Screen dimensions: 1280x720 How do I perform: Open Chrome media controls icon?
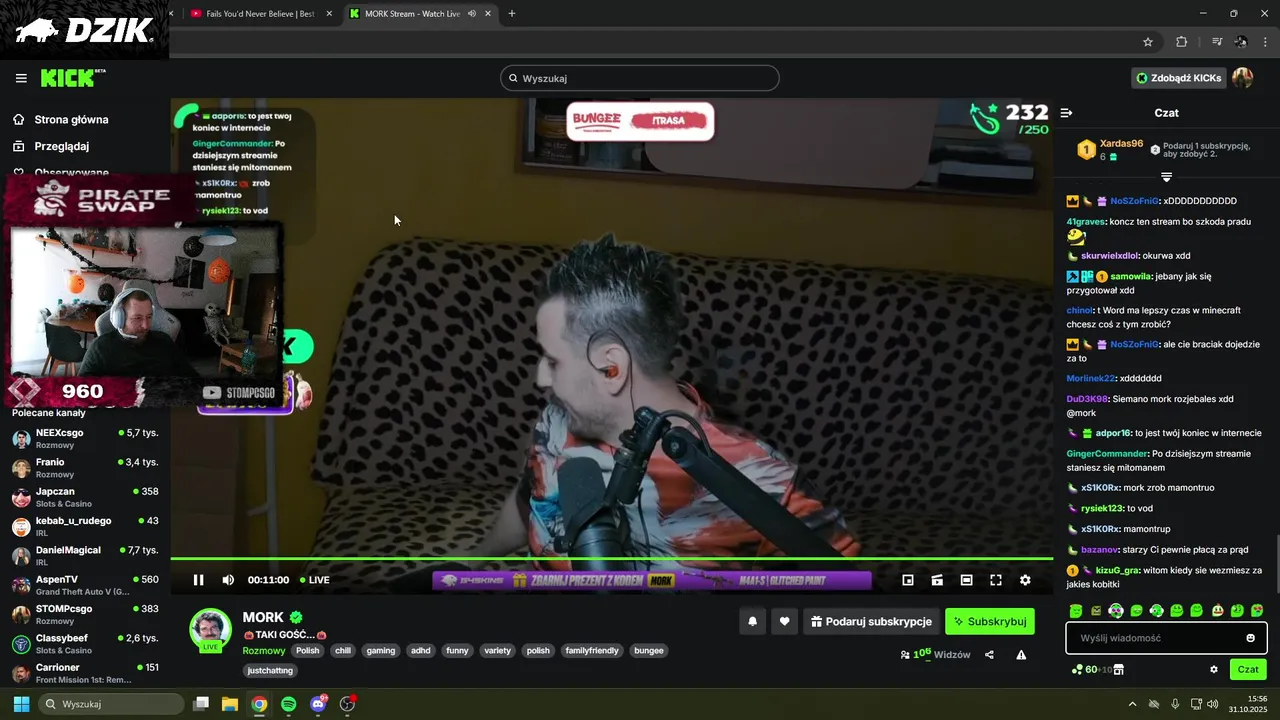click(x=1217, y=42)
